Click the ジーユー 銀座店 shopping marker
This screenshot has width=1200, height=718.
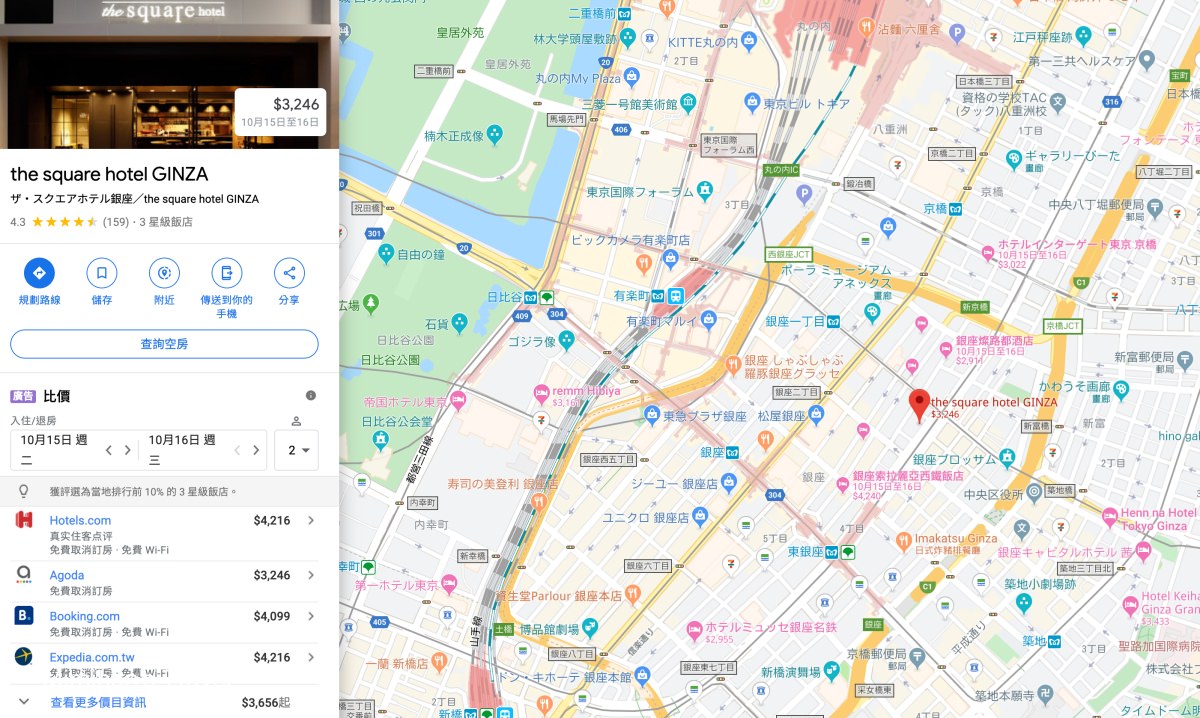coord(730,484)
